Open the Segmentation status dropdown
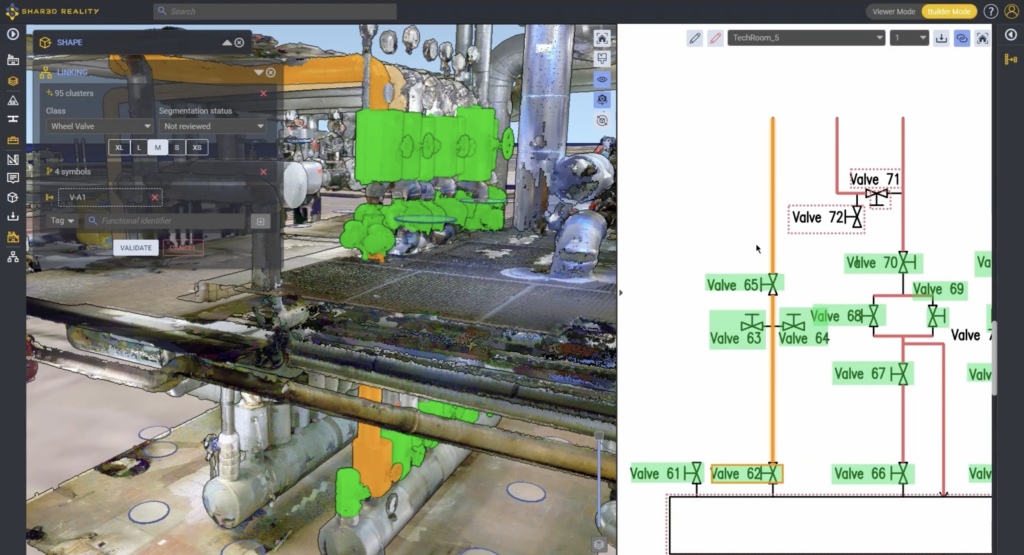Image resolution: width=1024 pixels, height=555 pixels. click(214, 127)
